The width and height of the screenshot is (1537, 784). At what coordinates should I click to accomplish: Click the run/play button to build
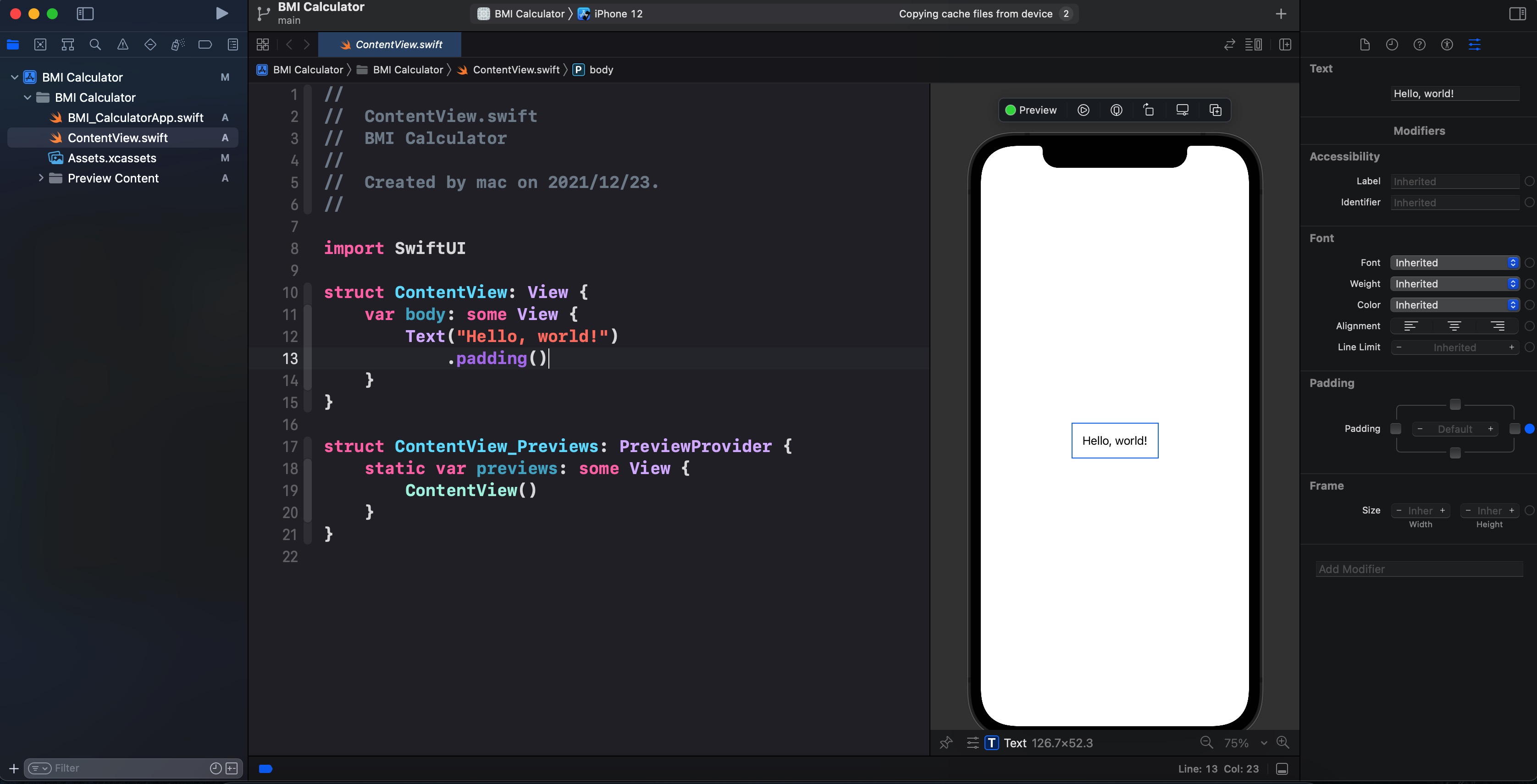[x=221, y=13]
